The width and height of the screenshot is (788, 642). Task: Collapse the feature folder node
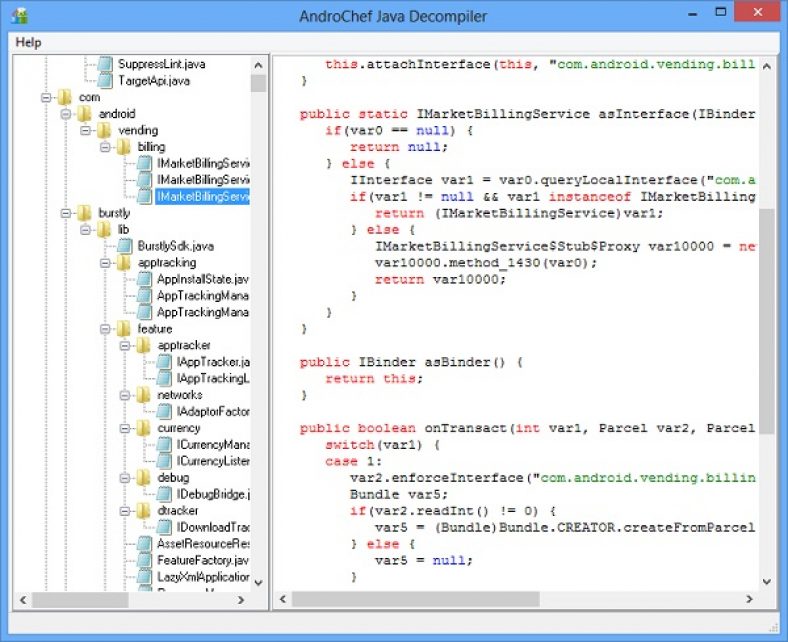[x=105, y=329]
